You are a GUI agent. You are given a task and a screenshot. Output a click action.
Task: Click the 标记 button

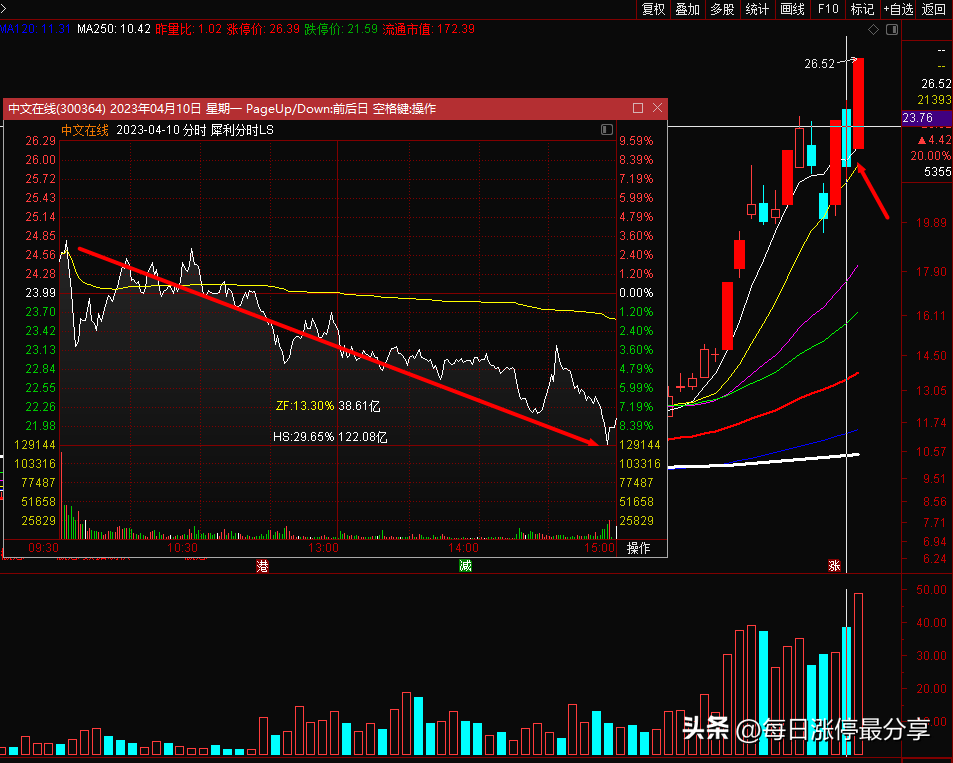click(862, 9)
